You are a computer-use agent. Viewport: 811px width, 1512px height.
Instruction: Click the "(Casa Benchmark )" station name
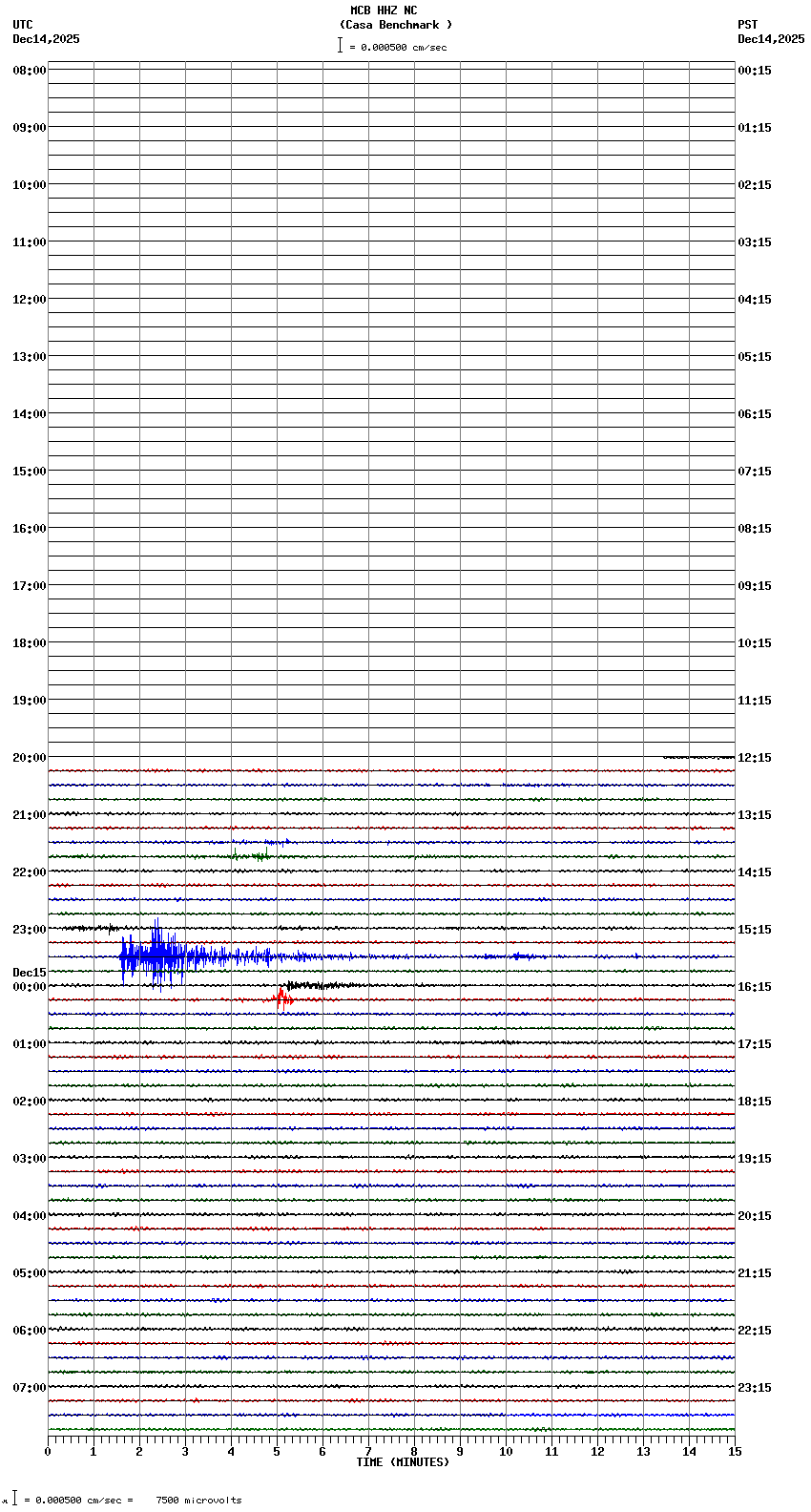[x=396, y=25]
